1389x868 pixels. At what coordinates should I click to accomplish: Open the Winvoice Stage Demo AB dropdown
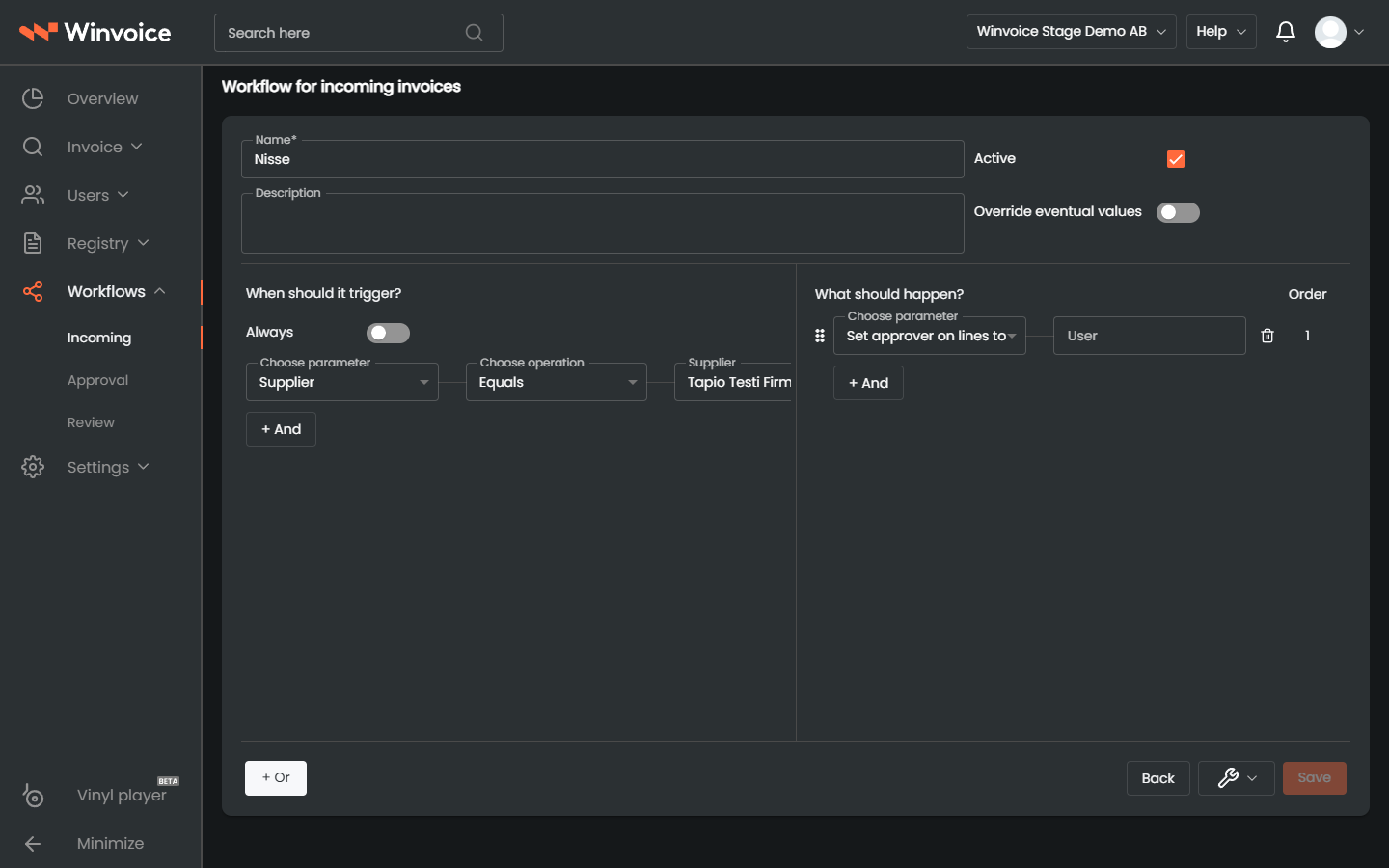coord(1072,32)
